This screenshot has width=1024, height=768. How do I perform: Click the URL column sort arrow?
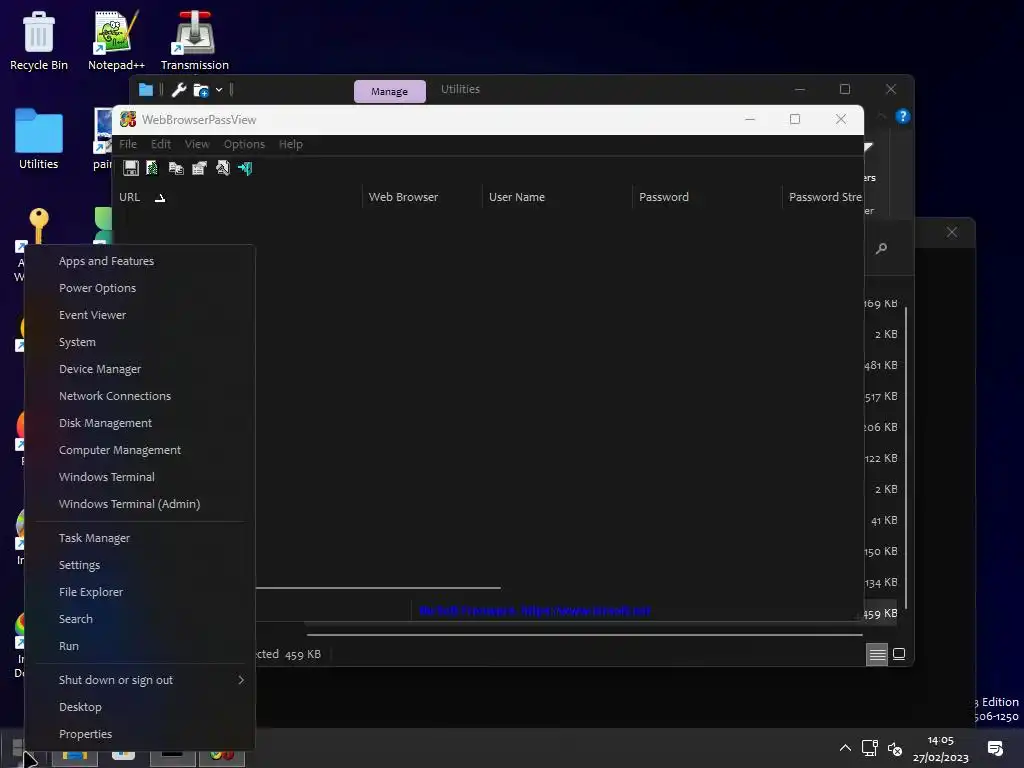[x=160, y=198]
